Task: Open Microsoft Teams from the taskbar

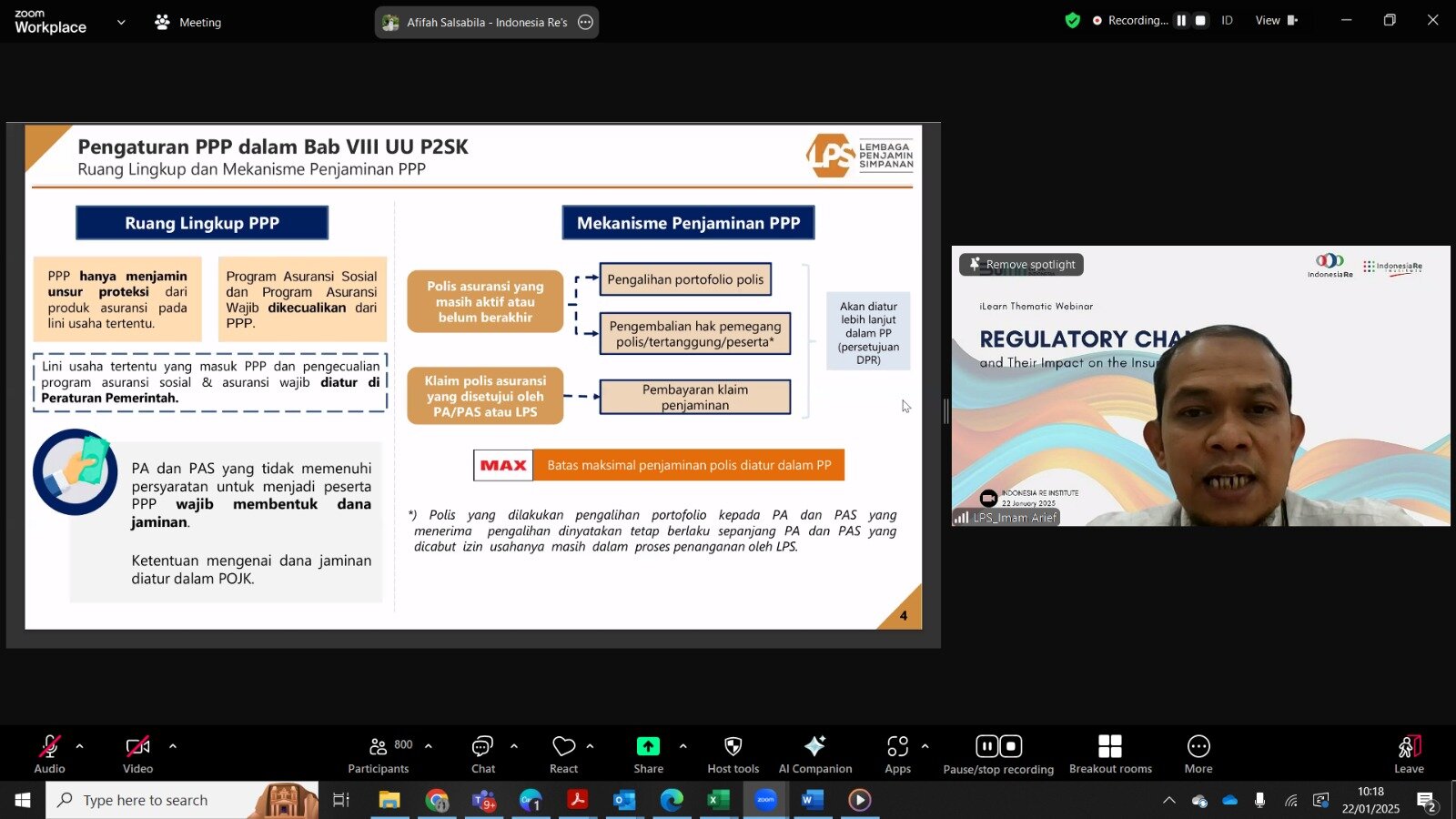Action: pyautogui.click(x=483, y=800)
